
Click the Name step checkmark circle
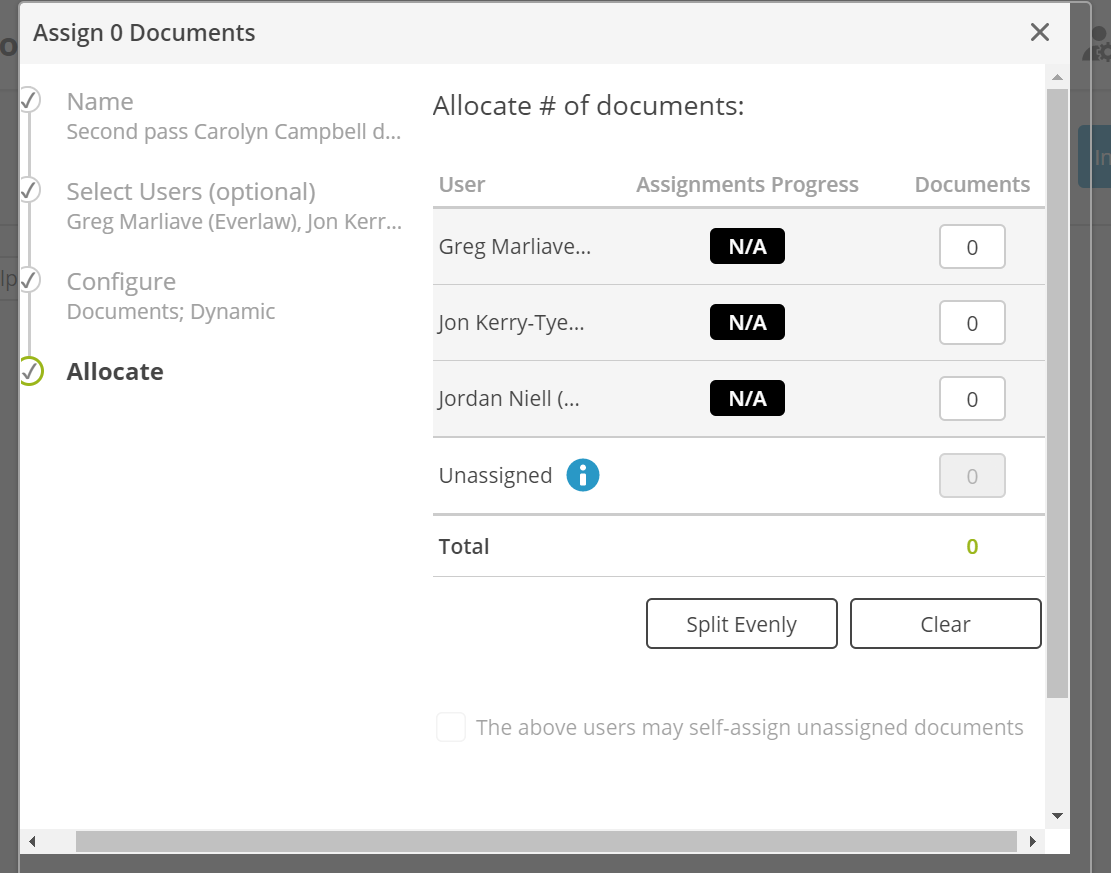tap(28, 100)
